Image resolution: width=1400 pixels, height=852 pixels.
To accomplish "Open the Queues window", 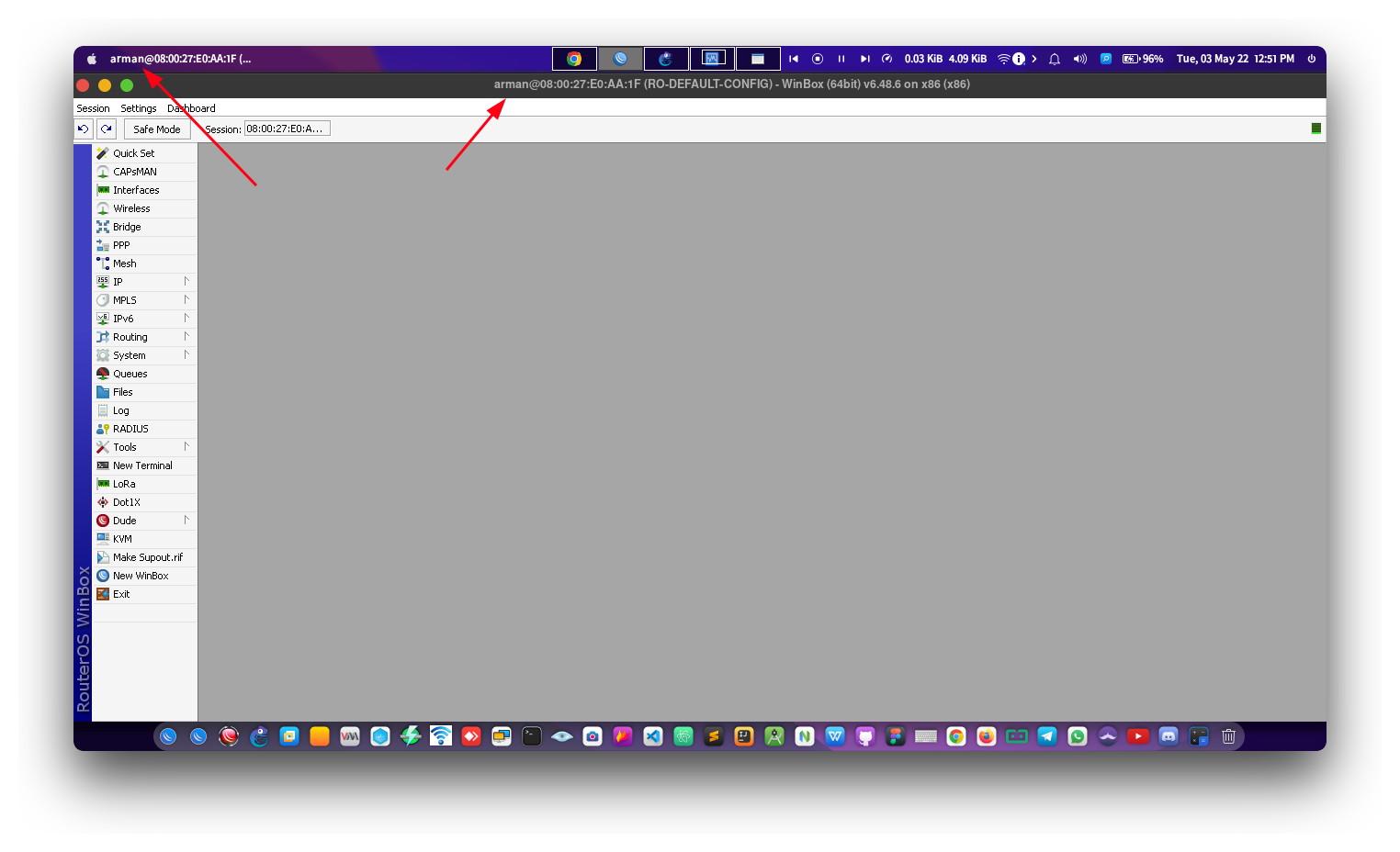I will click(129, 373).
